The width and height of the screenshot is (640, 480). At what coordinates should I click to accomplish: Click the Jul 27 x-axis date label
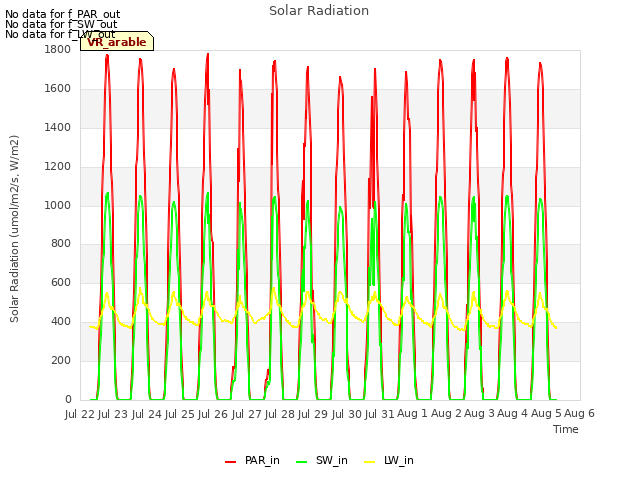(247, 414)
